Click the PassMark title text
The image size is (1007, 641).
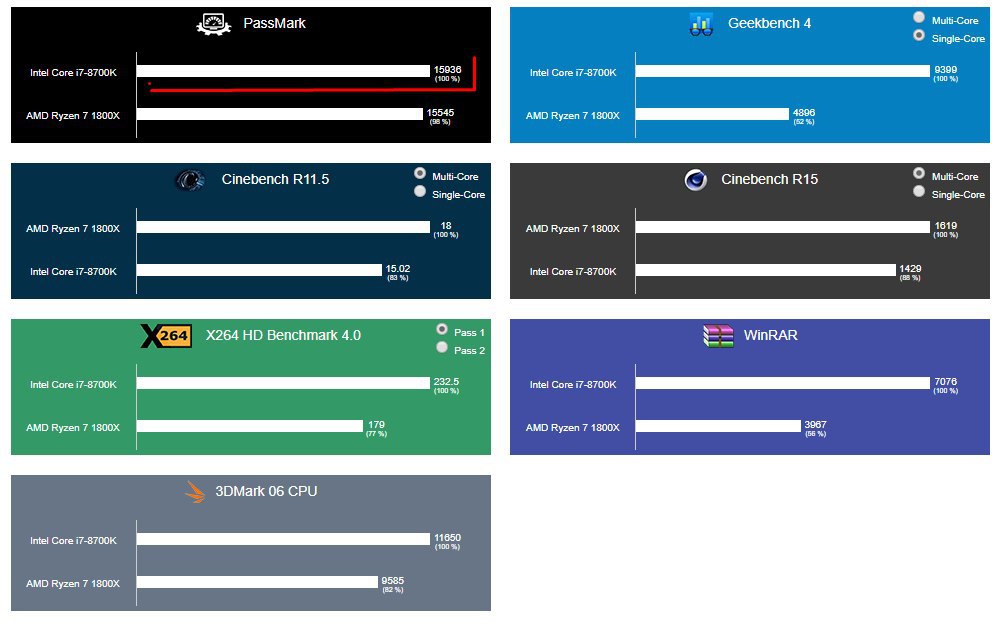pyautogui.click(x=274, y=24)
